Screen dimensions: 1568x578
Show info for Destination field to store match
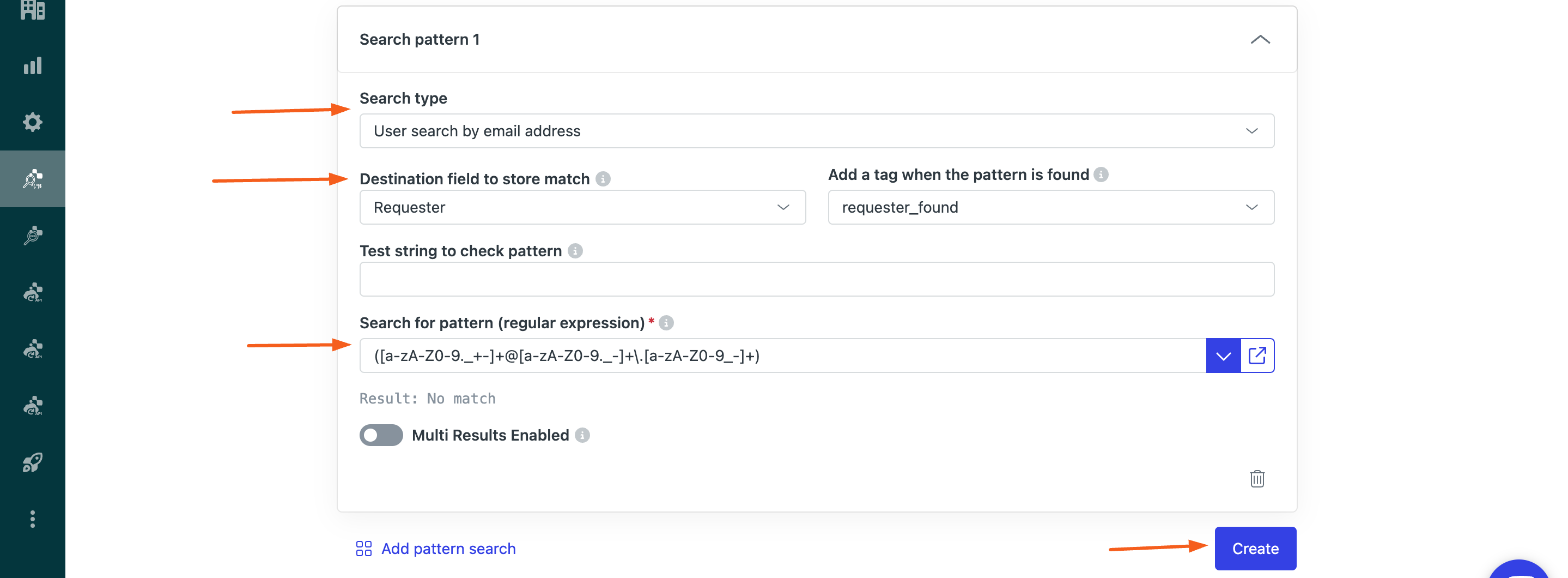click(x=603, y=179)
